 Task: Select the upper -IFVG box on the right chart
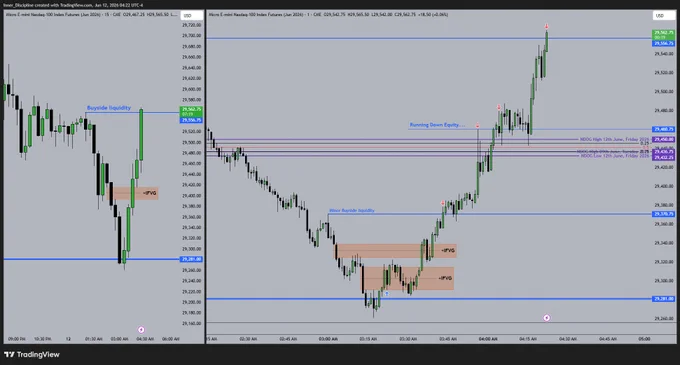(x=396, y=251)
